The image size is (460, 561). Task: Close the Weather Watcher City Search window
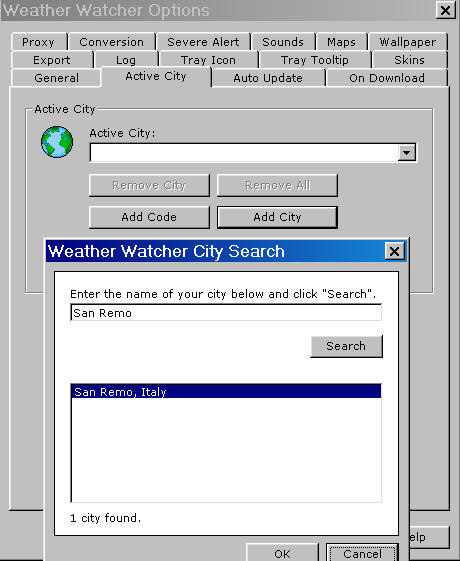[x=395, y=251]
